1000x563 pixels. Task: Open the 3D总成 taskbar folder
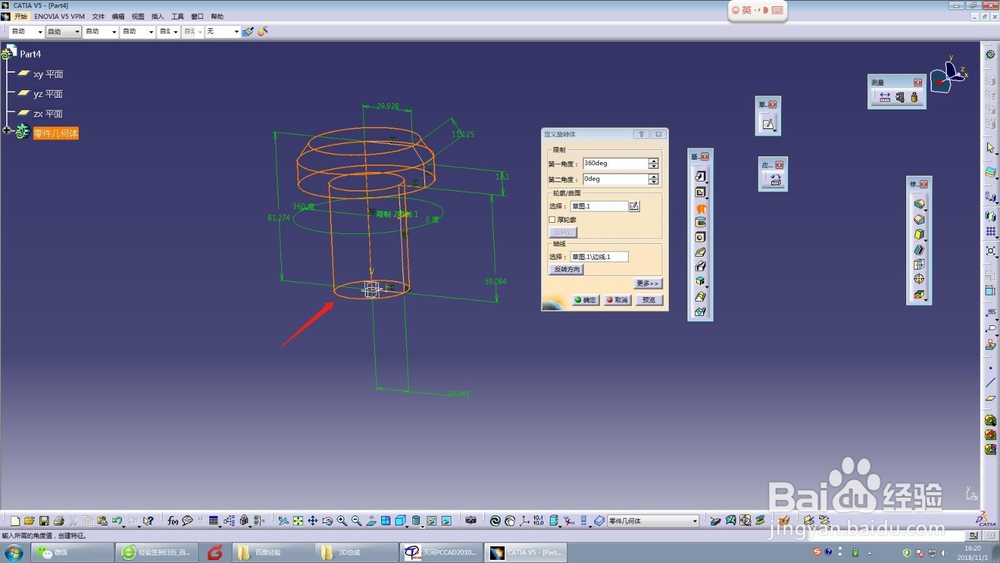tap(355, 552)
